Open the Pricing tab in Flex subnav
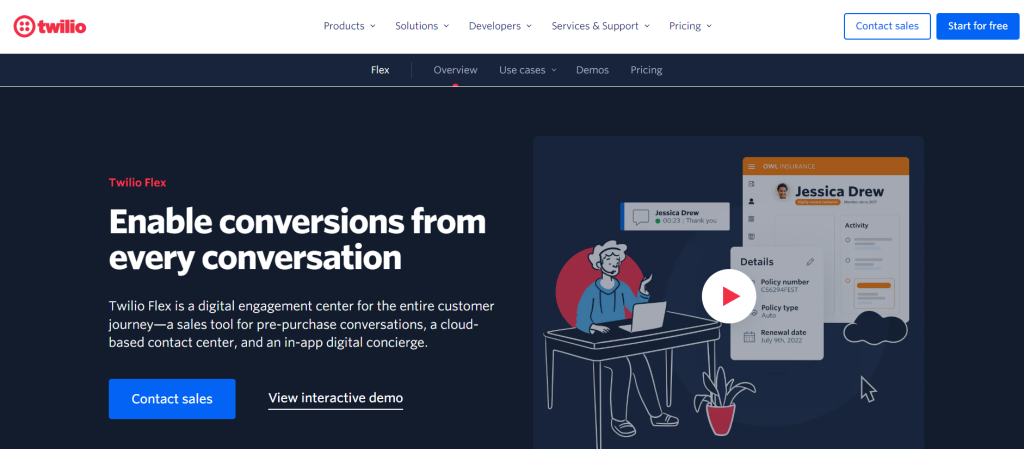The image size is (1024, 449). tap(646, 70)
